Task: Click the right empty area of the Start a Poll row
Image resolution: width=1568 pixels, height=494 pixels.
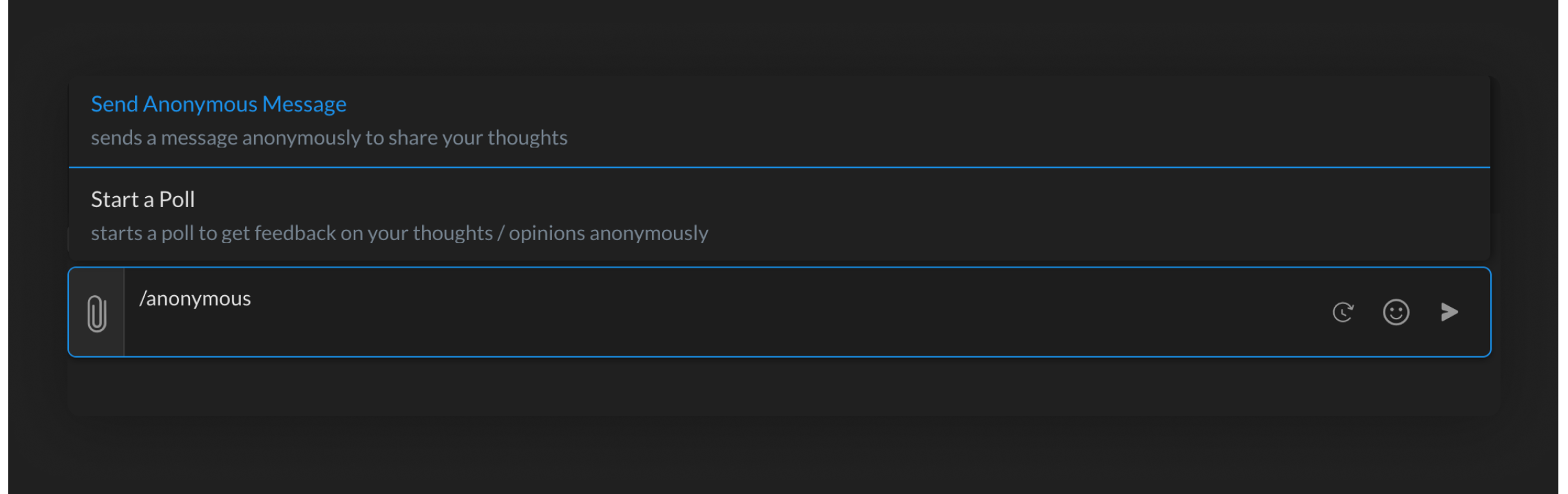Action: click(x=1170, y=215)
